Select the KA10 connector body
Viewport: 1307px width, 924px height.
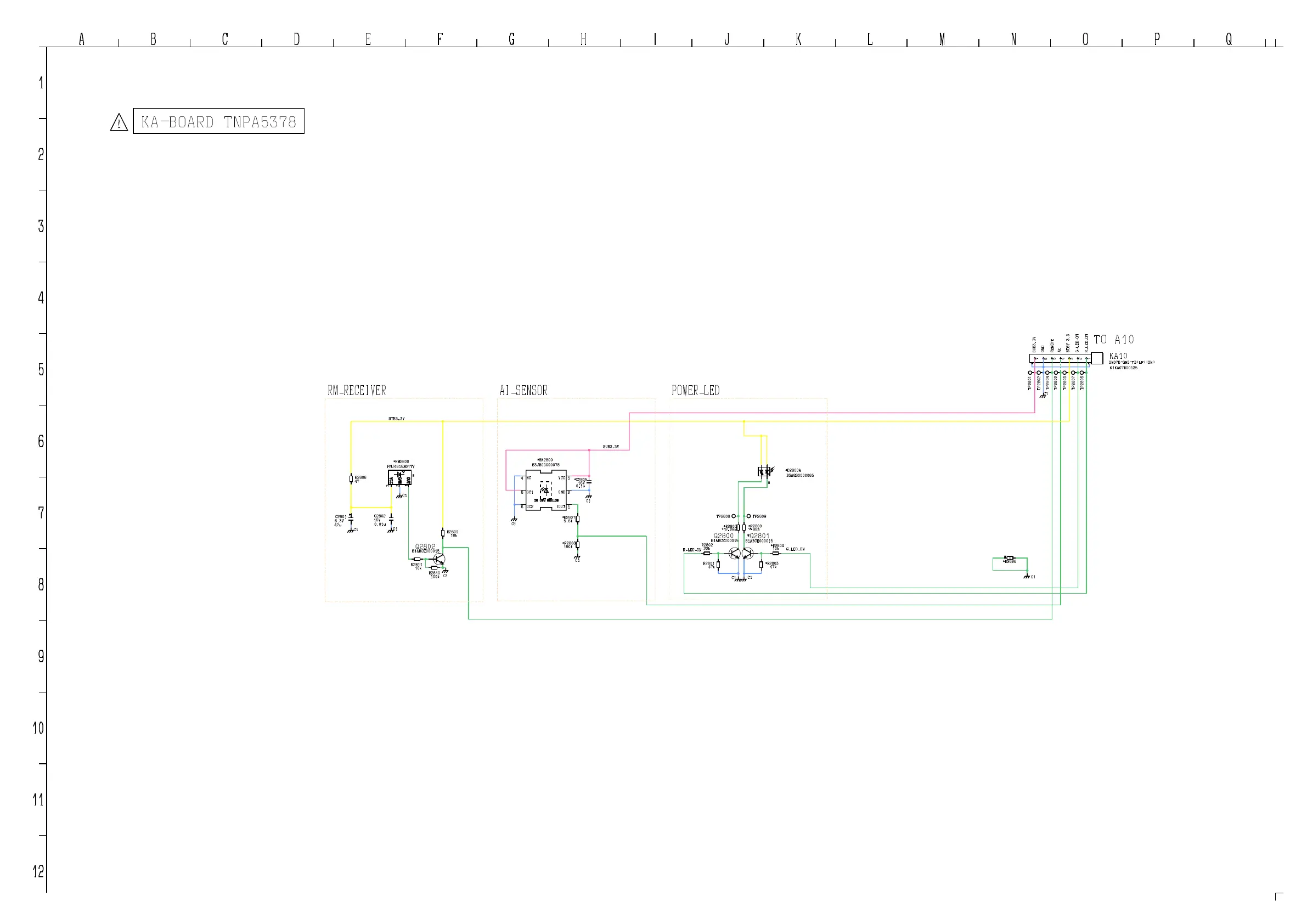click(x=1059, y=359)
